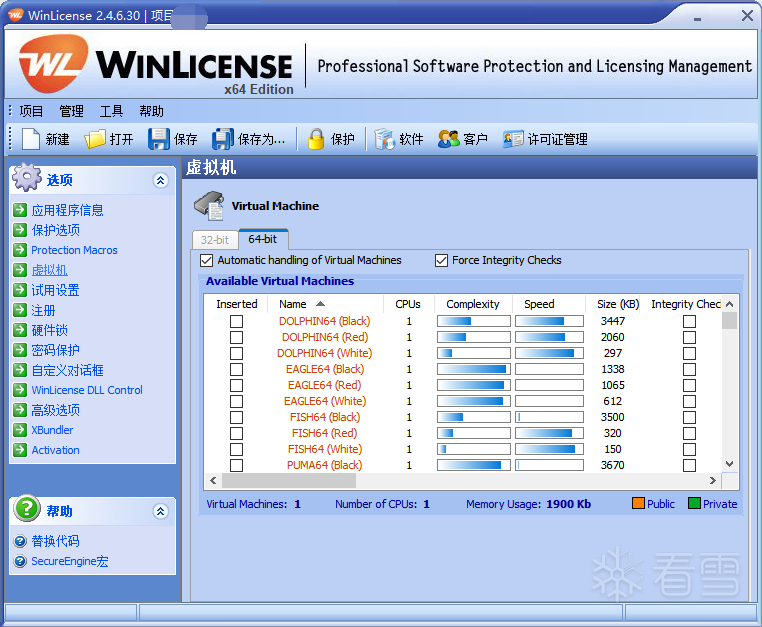This screenshot has width=762, height=627.
Task: Open the SecureEngine宏 help link
Action: tap(70, 561)
